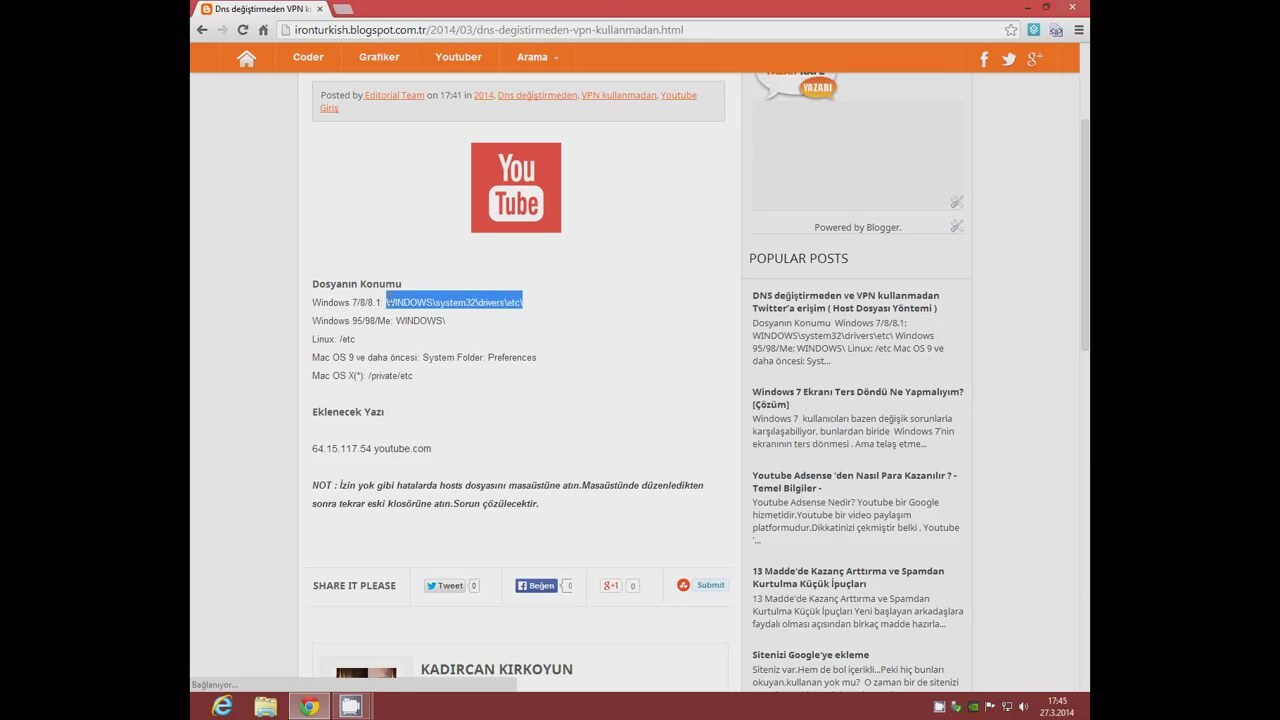Click the Google +1 share button
Image resolution: width=1280 pixels, height=720 pixels.
coord(611,586)
